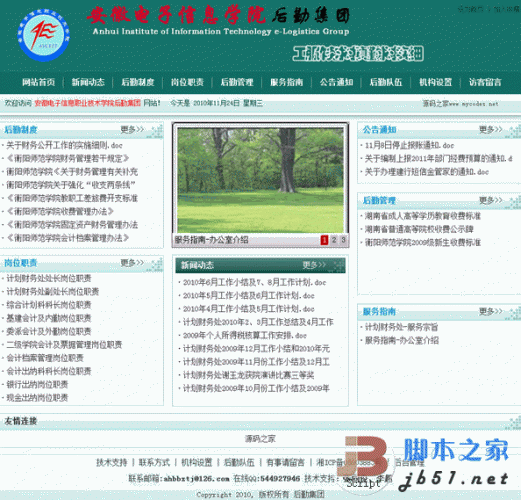This screenshot has height=500, width=521.
Task: Open 2009年个人所得税核算工作安排.doc
Action: pos(245,335)
